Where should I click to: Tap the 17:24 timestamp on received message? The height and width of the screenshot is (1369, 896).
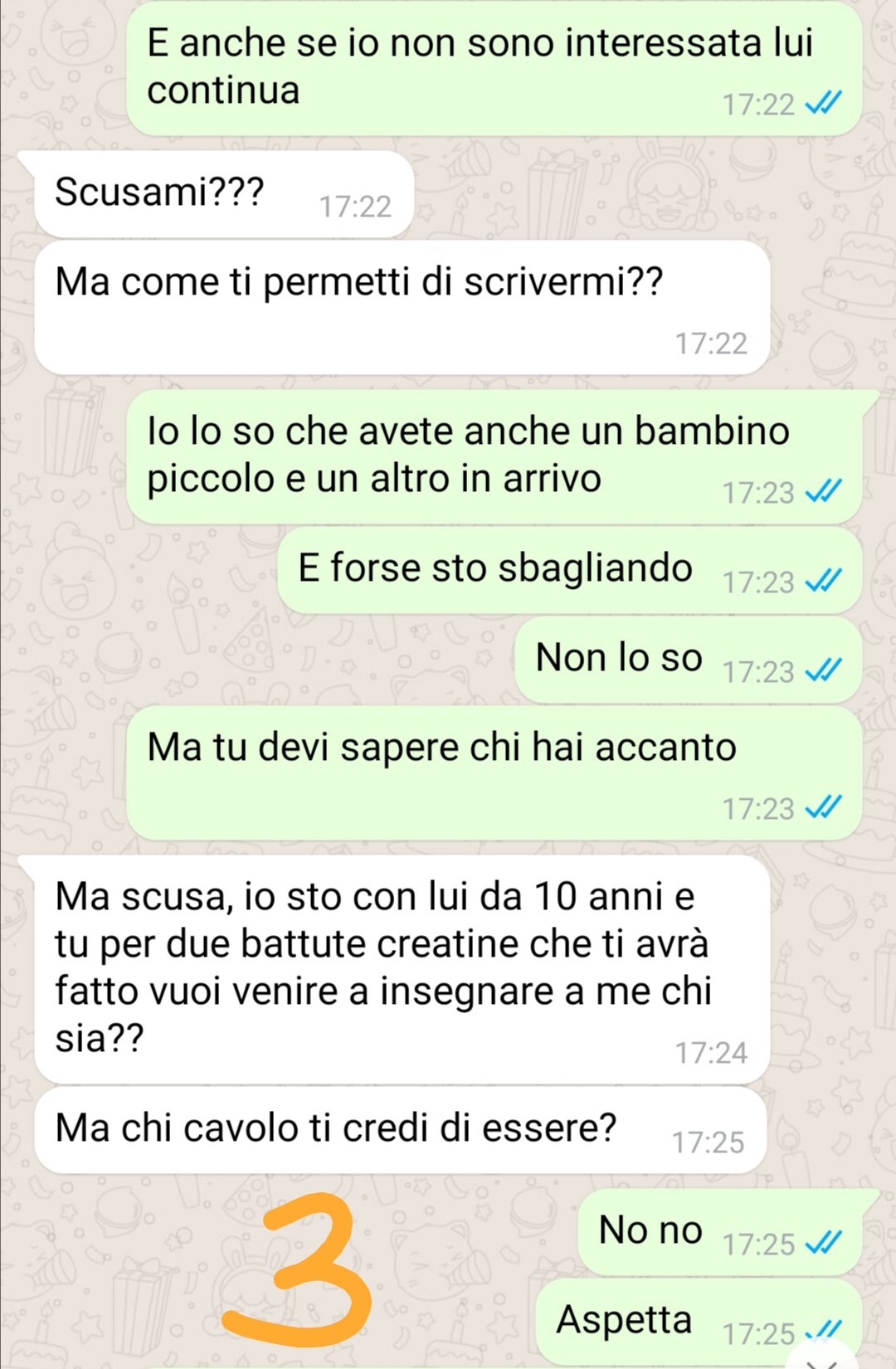(x=711, y=1053)
